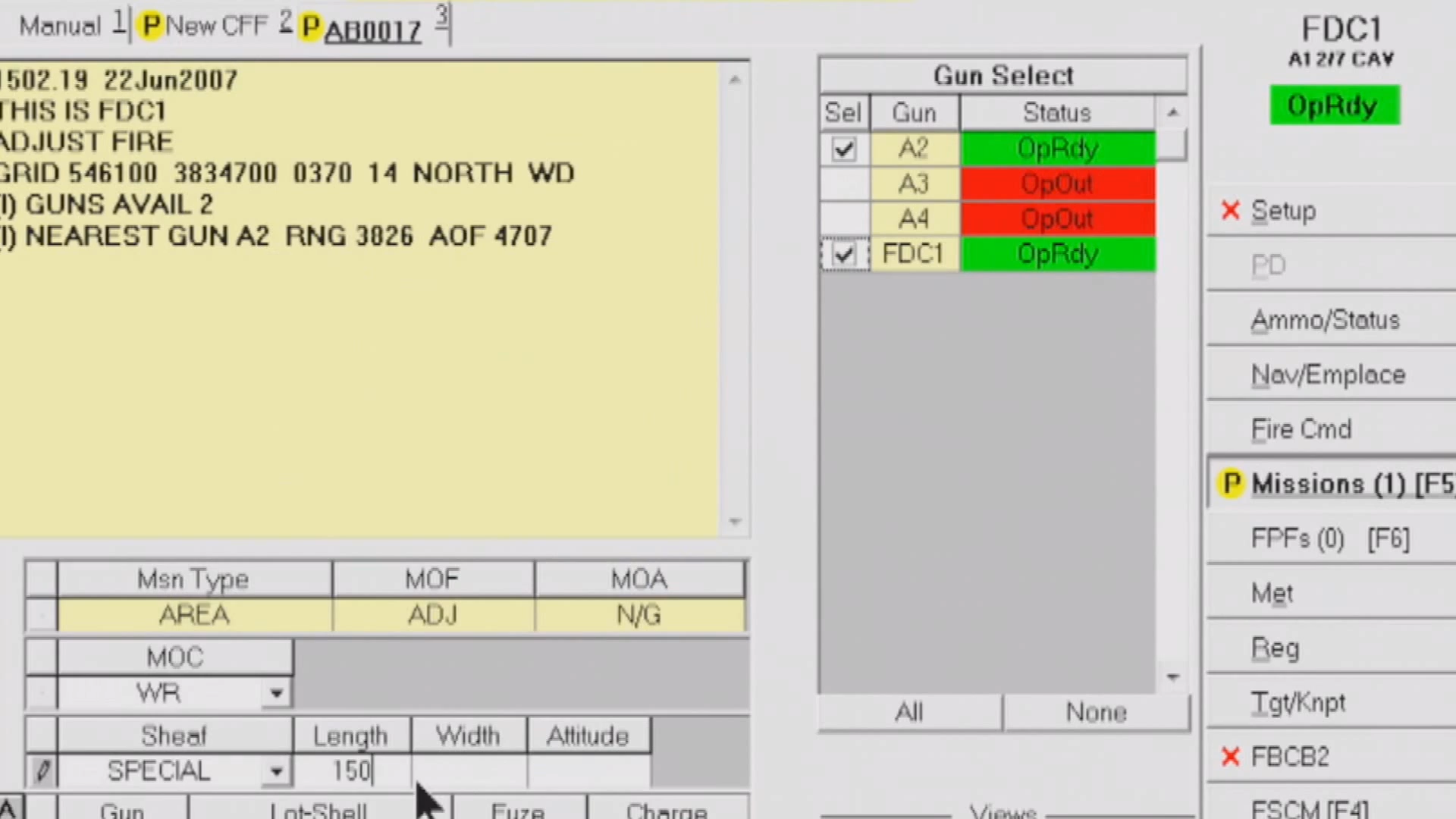Switch to the New CFF tab

point(216,26)
